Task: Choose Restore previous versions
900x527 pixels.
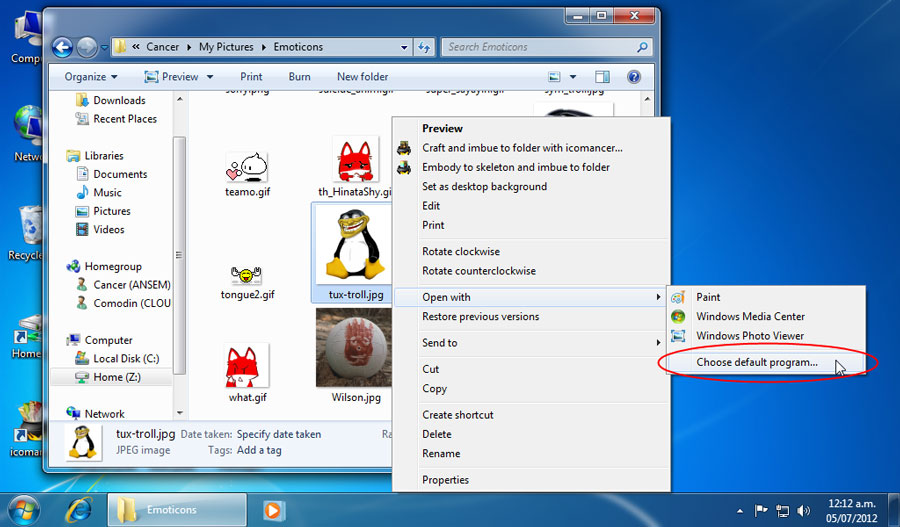Action: point(480,317)
